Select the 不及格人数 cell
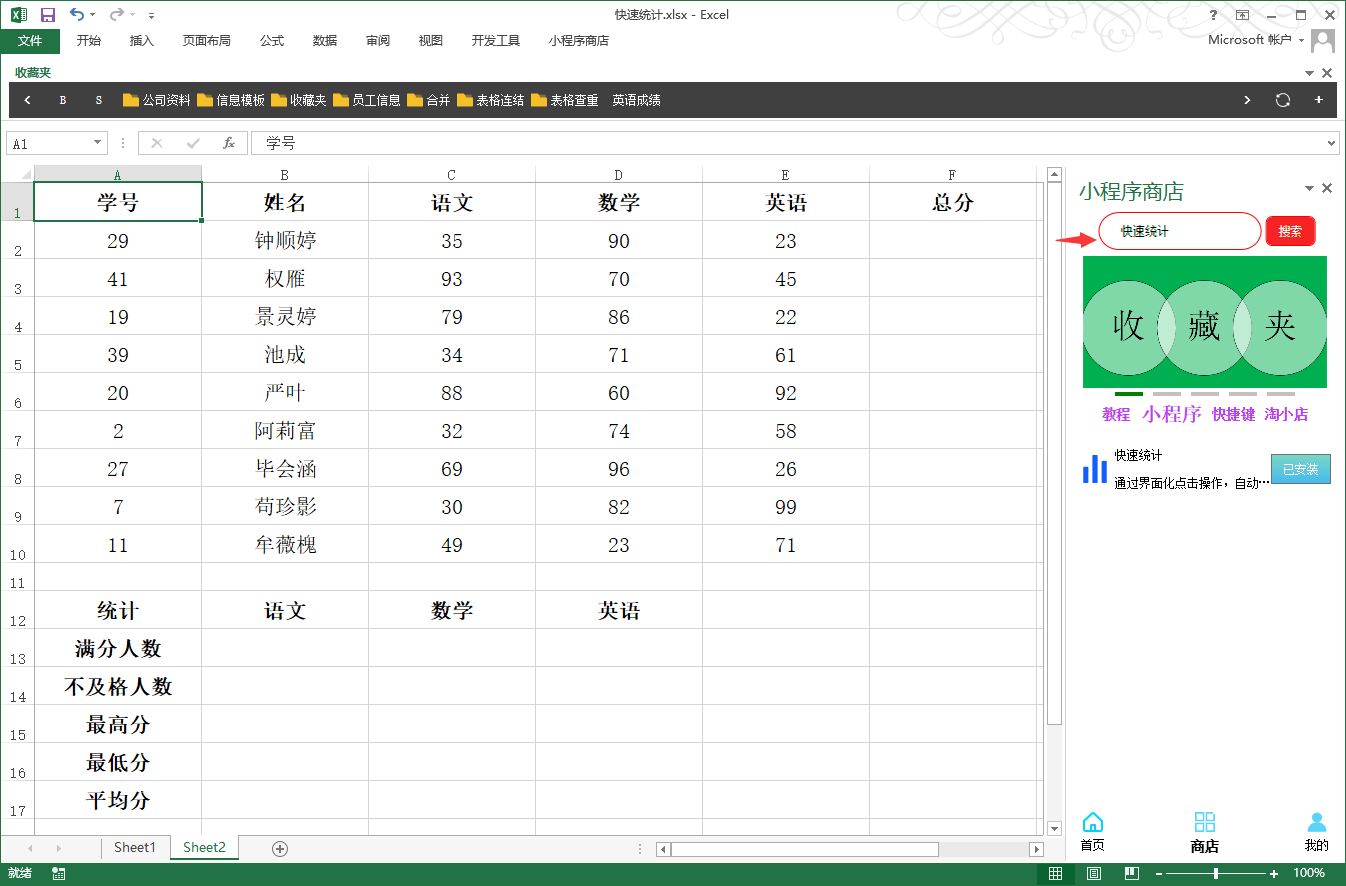 pos(118,686)
